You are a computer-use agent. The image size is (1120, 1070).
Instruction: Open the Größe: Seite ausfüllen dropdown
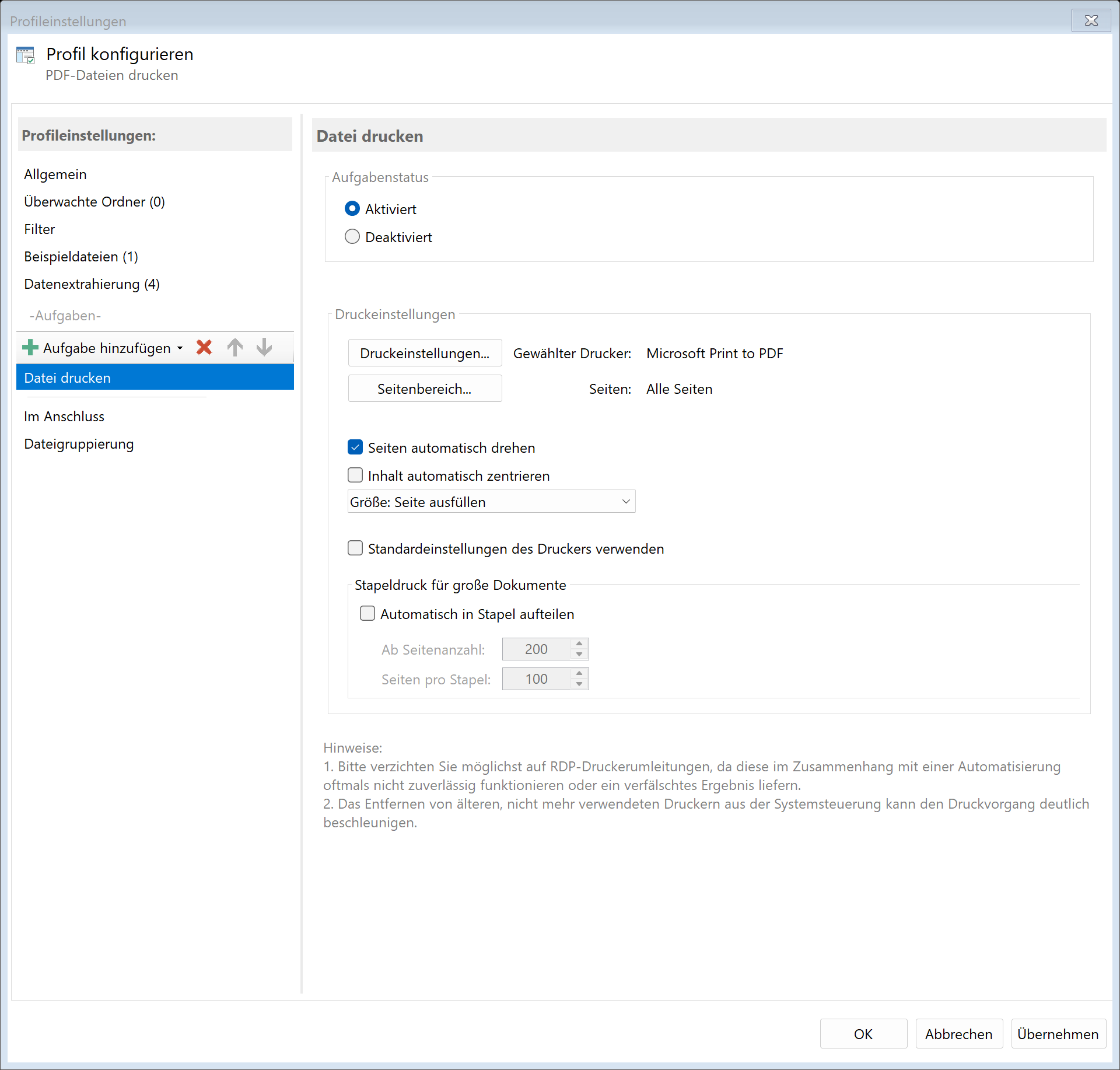[491, 502]
